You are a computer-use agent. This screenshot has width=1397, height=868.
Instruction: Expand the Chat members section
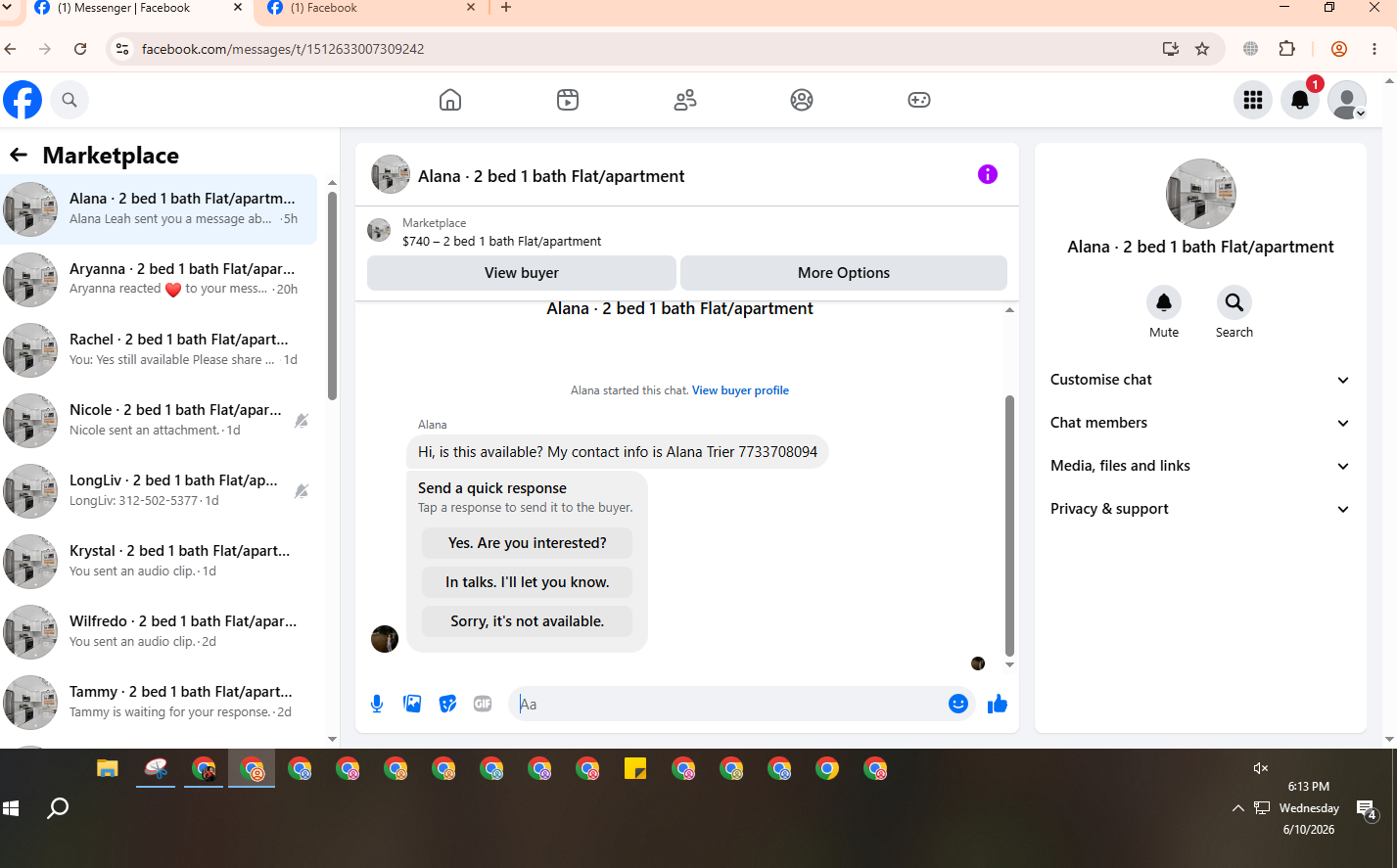coord(1200,423)
